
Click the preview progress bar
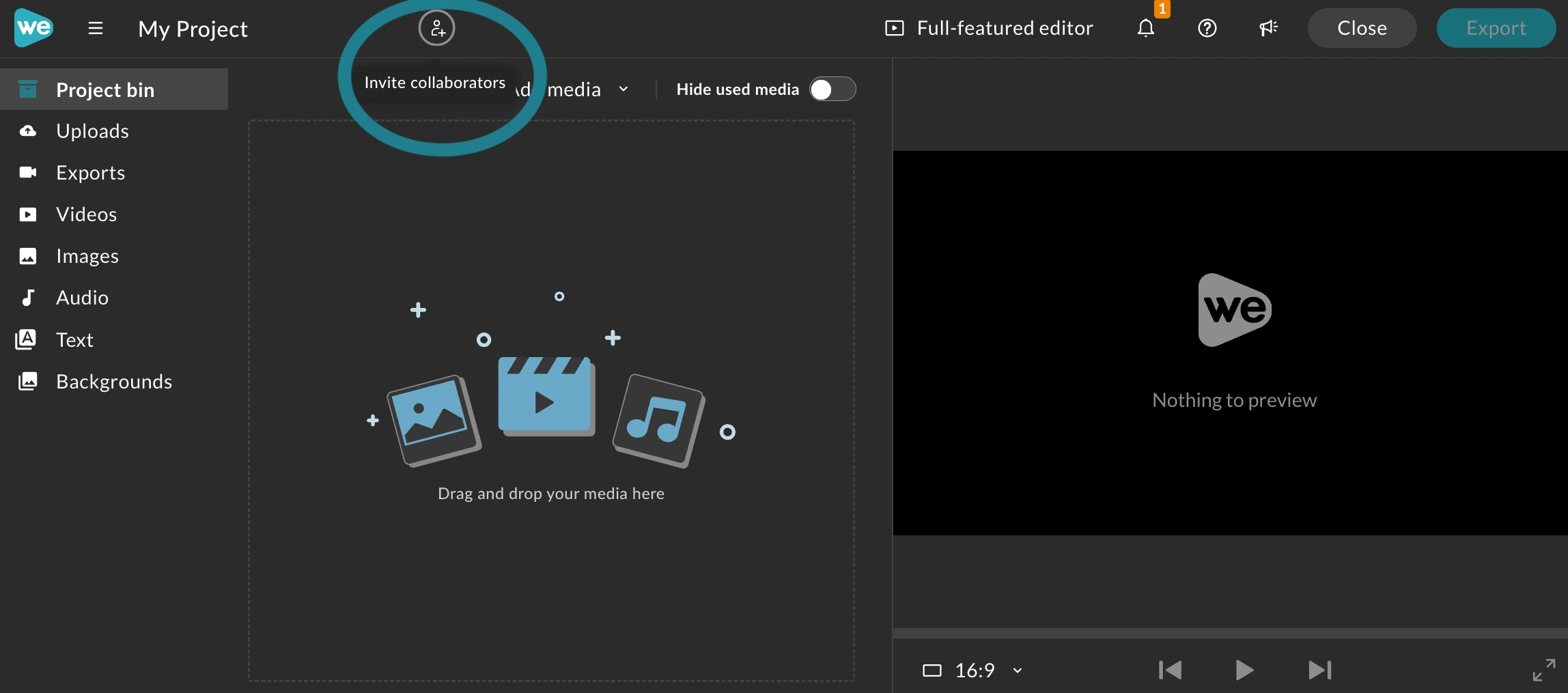tap(1231, 633)
